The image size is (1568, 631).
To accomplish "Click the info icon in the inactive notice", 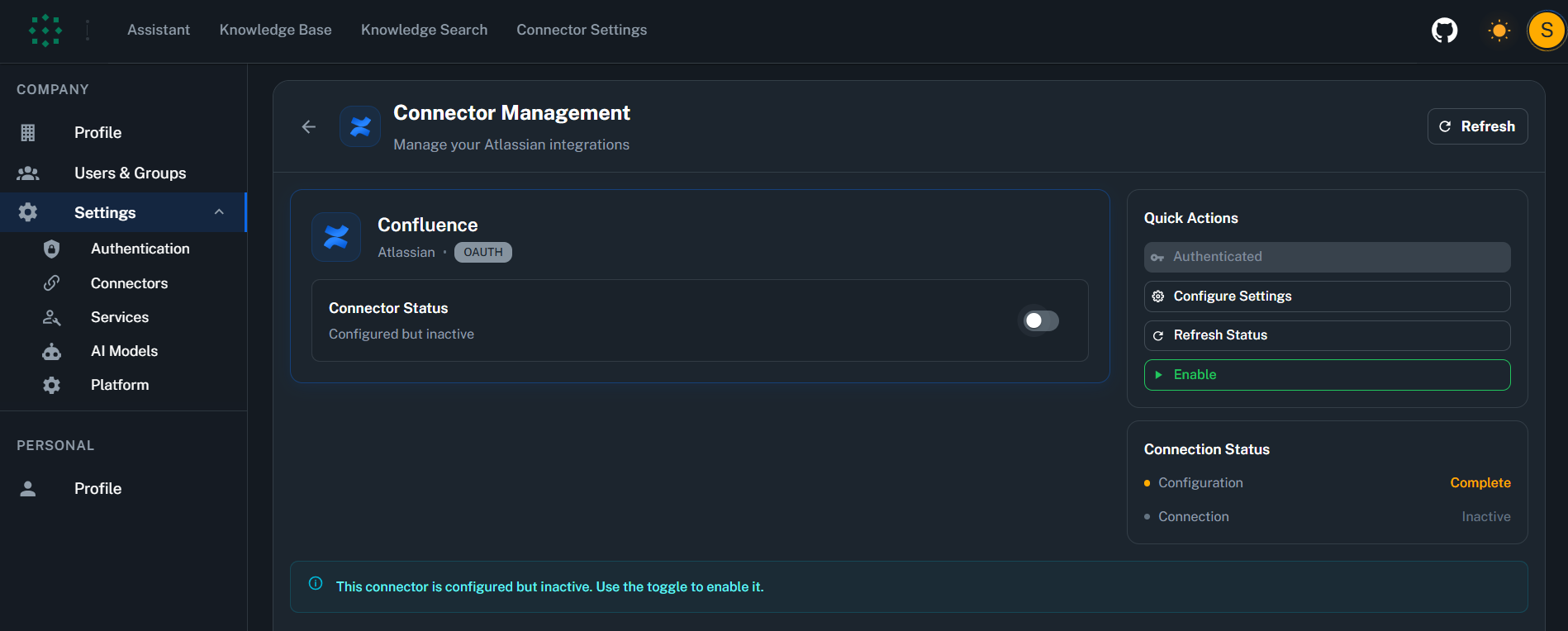I will [x=316, y=583].
